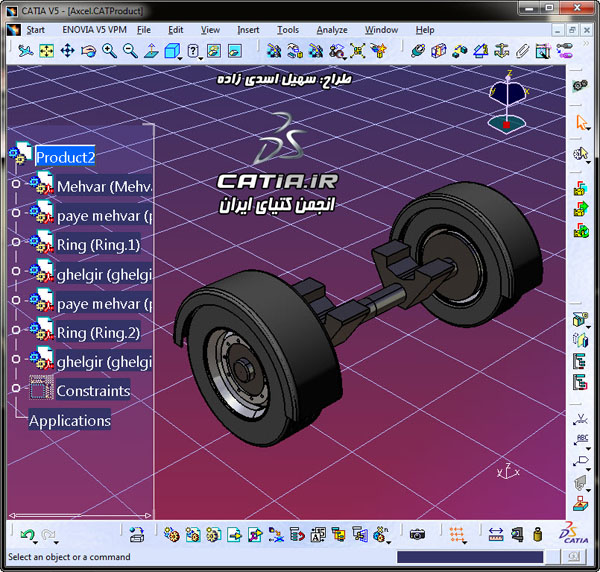This screenshot has width=600, height=572.
Task: Click the dark command input field
Action: [470, 557]
